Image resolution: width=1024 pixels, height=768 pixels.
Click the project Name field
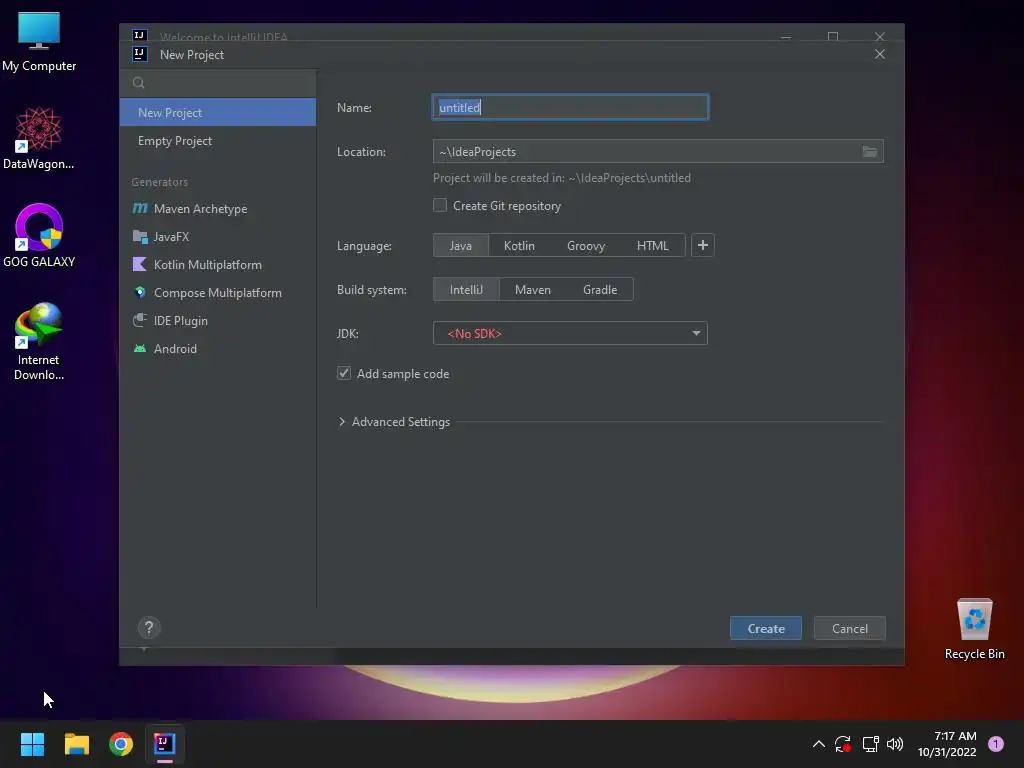coord(570,107)
